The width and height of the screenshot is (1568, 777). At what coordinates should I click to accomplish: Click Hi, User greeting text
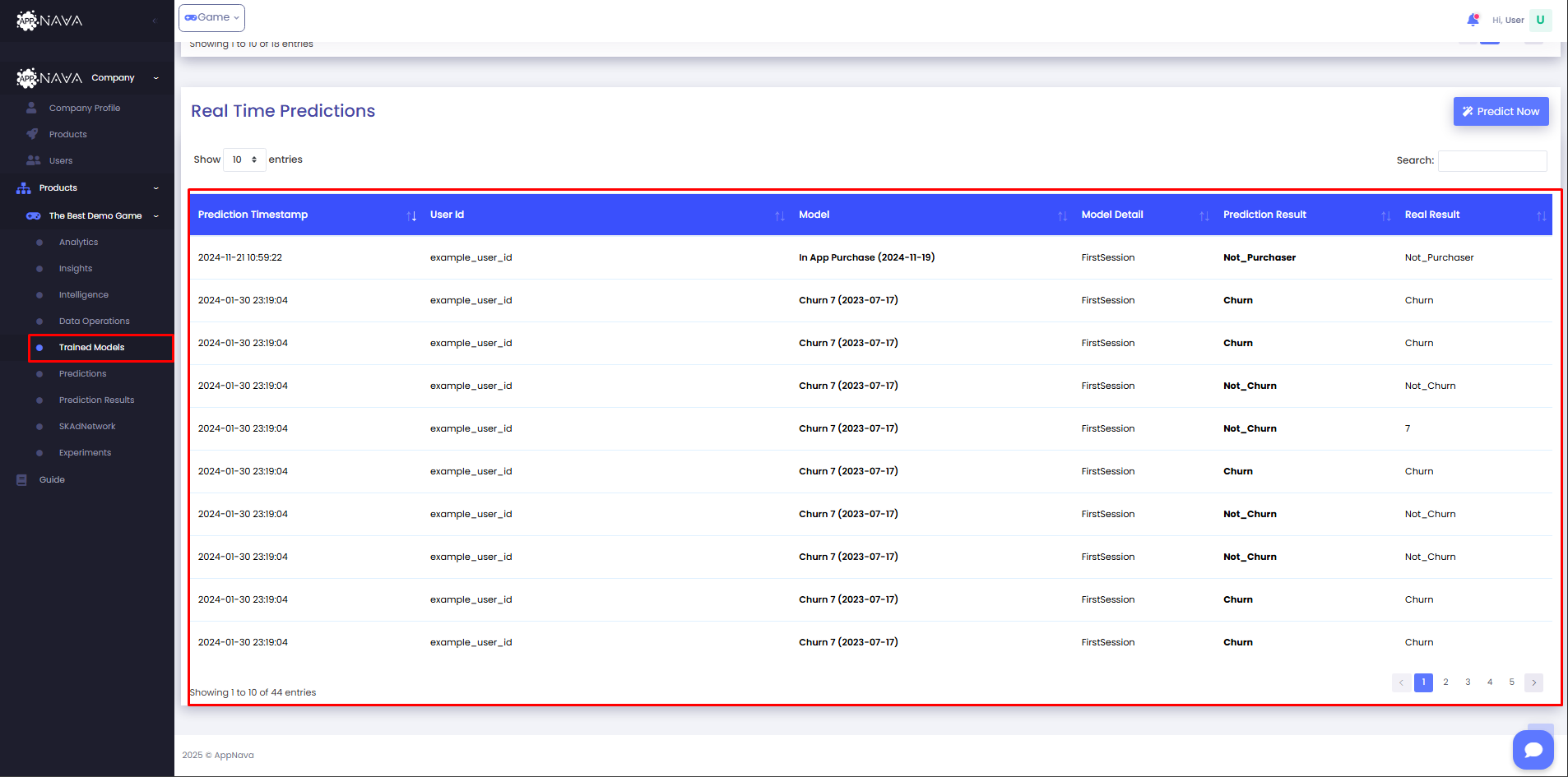coord(1508,21)
